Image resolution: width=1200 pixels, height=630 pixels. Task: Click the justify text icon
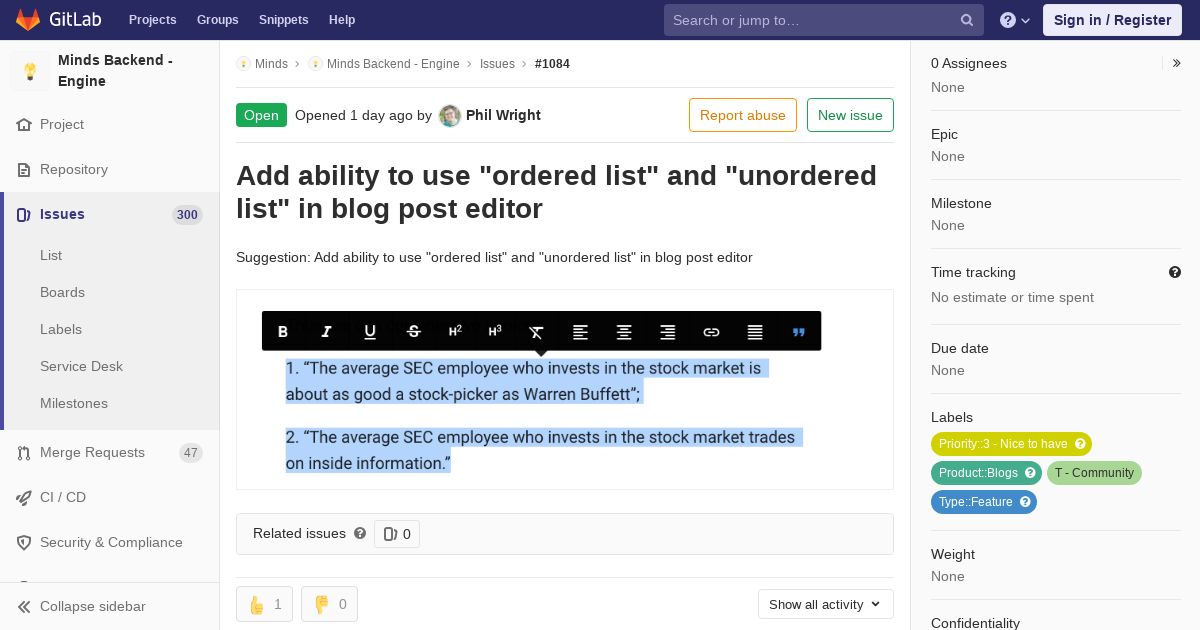(x=755, y=331)
